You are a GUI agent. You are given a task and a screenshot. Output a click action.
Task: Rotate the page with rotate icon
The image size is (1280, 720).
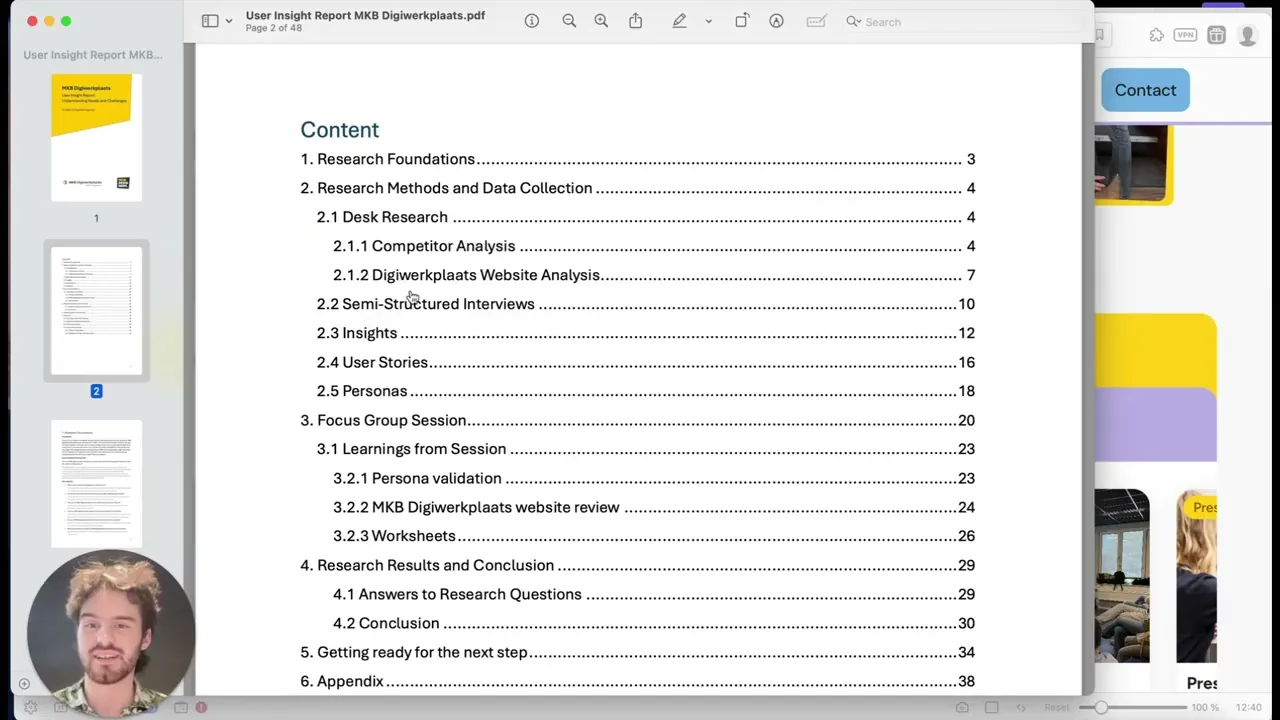click(x=742, y=21)
